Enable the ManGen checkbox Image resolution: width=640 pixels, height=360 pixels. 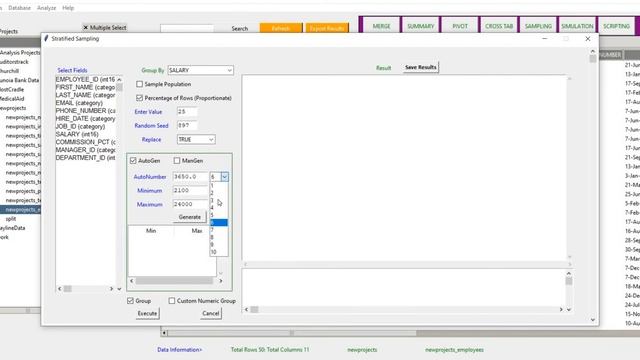pos(177,161)
